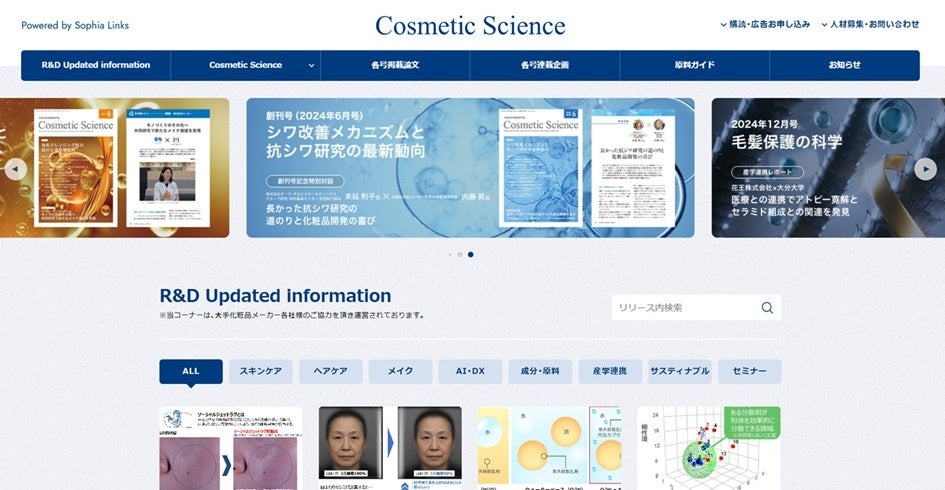Filter by セミナー category

tap(750, 371)
